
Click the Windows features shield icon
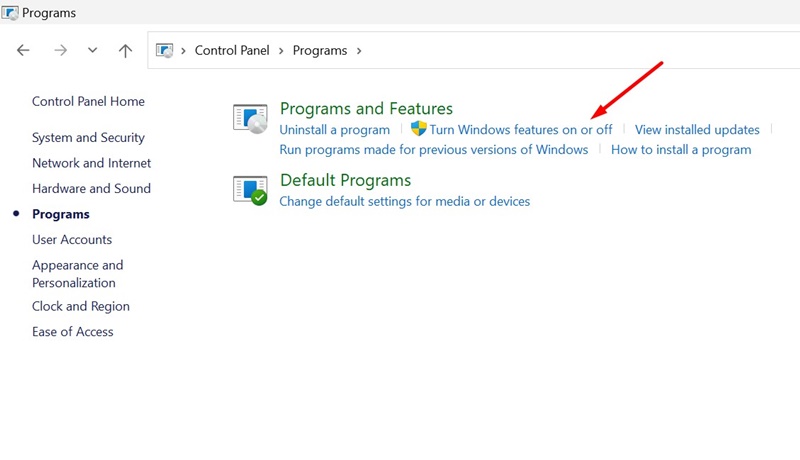click(419, 130)
